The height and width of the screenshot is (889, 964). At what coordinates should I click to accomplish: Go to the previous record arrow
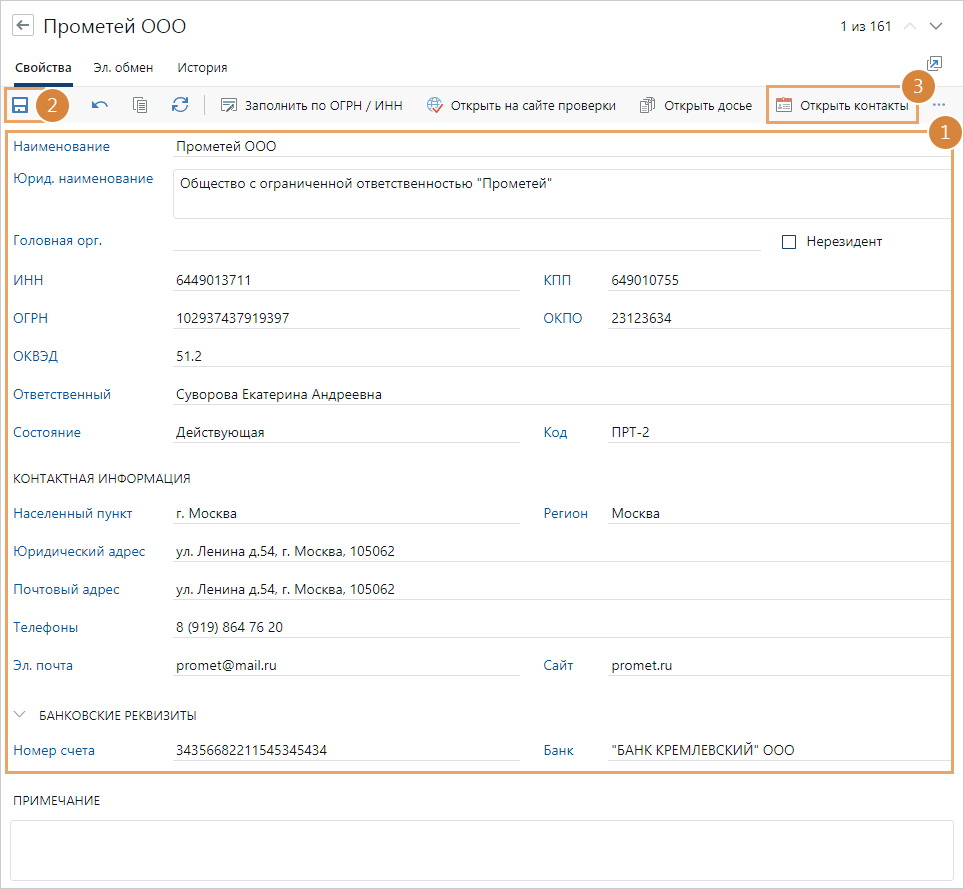click(910, 26)
